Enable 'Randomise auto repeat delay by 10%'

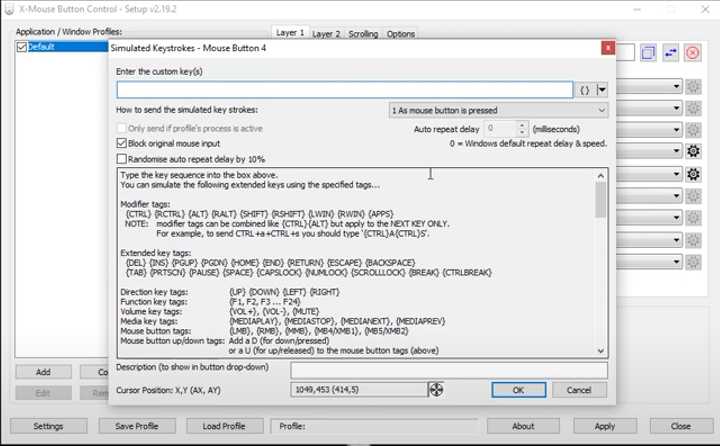click(x=121, y=159)
